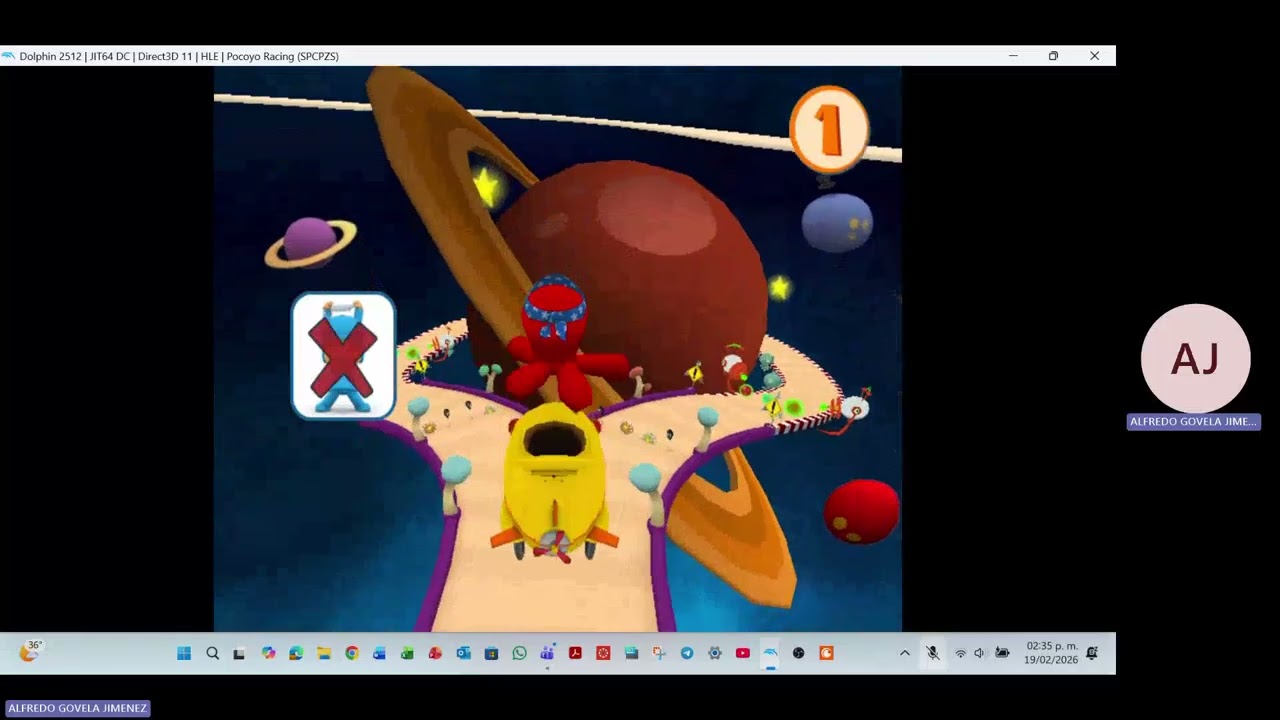Click the Dolphin logo in title bar

8,56
